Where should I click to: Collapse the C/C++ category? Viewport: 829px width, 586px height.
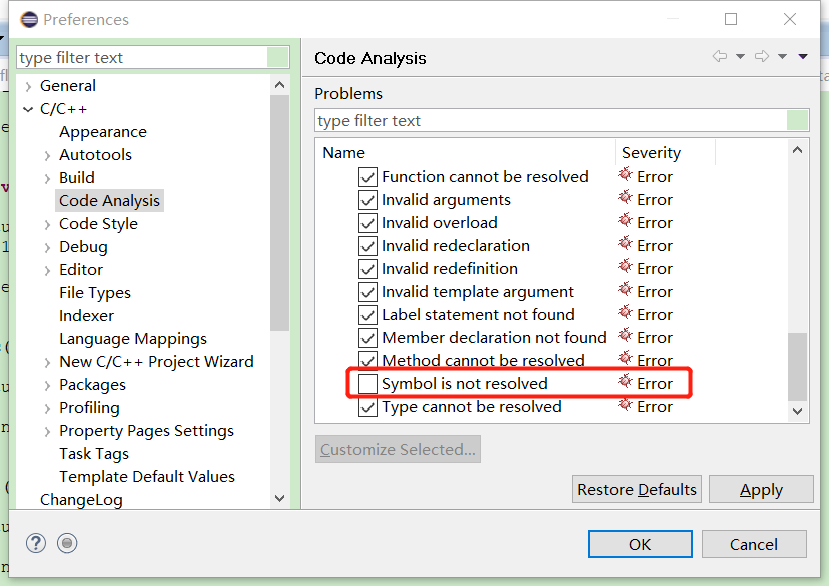click(27, 108)
